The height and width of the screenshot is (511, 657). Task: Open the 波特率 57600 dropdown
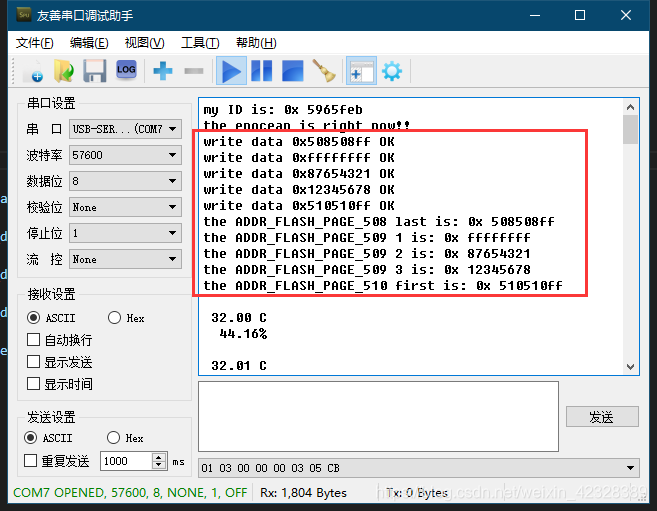[125, 155]
